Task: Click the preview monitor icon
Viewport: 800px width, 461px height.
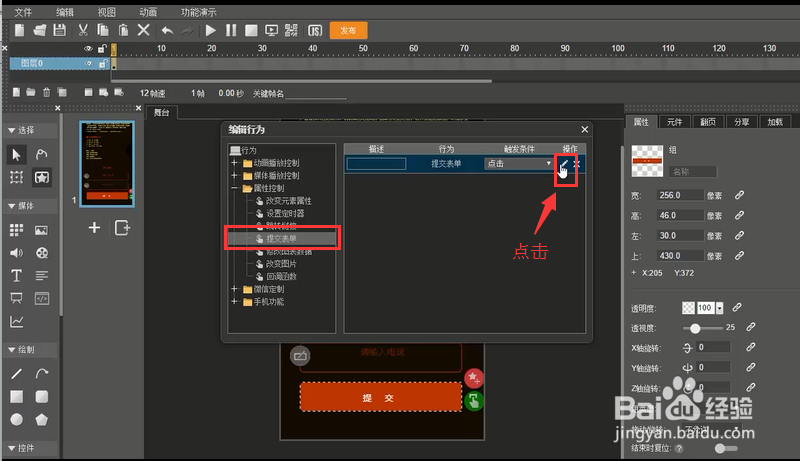Action: (x=271, y=31)
